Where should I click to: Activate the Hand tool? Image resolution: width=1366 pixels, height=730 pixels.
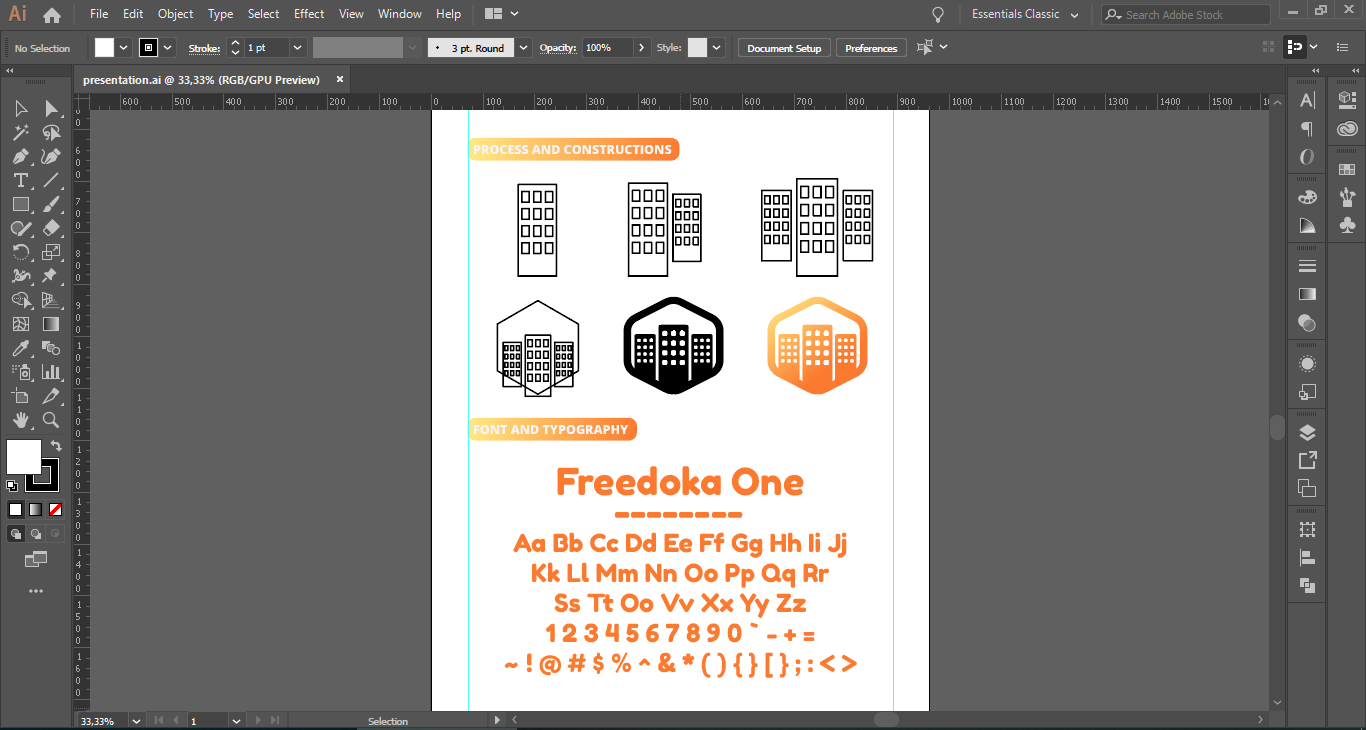[x=20, y=420]
